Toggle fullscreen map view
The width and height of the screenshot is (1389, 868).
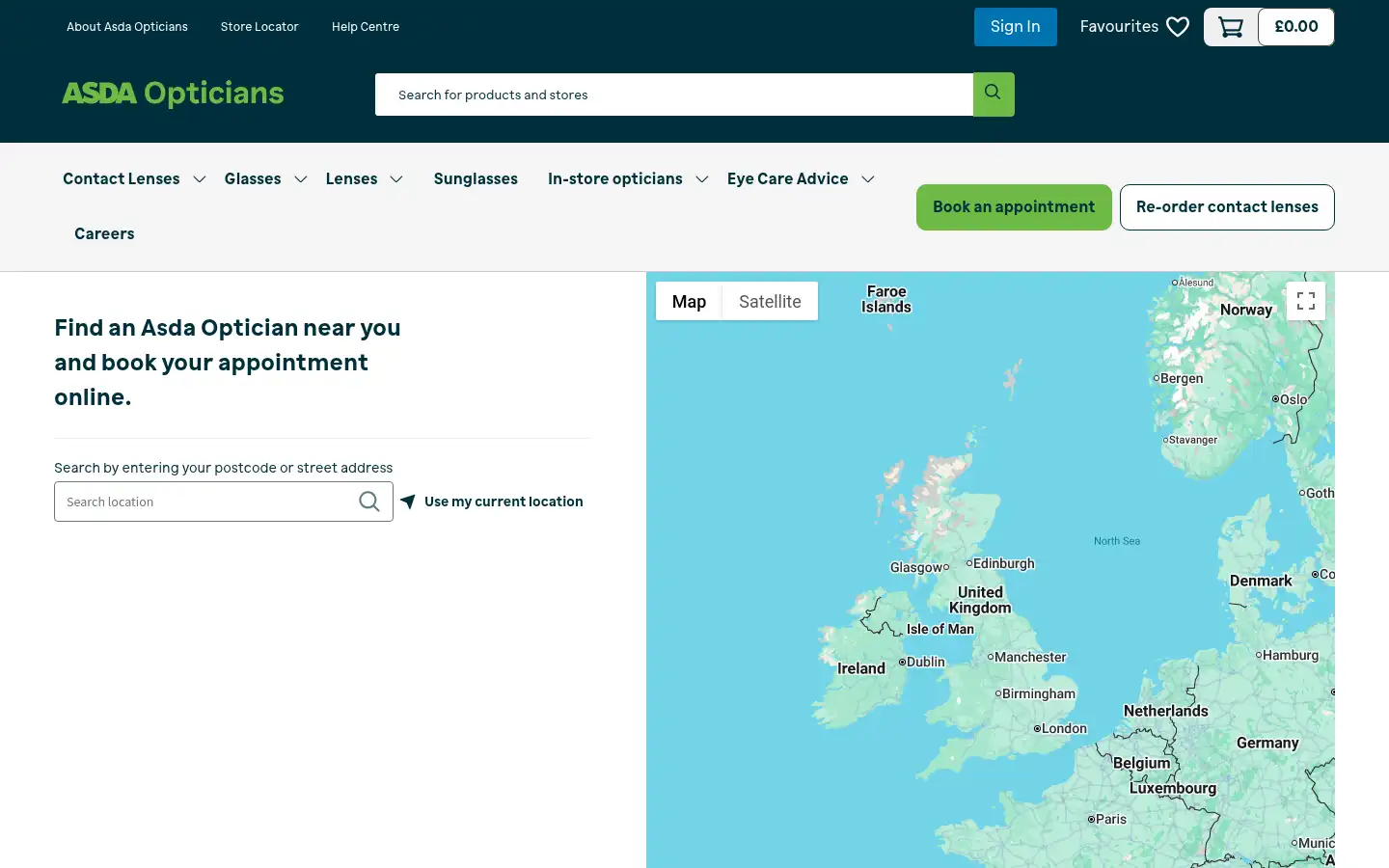pyautogui.click(x=1306, y=301)
